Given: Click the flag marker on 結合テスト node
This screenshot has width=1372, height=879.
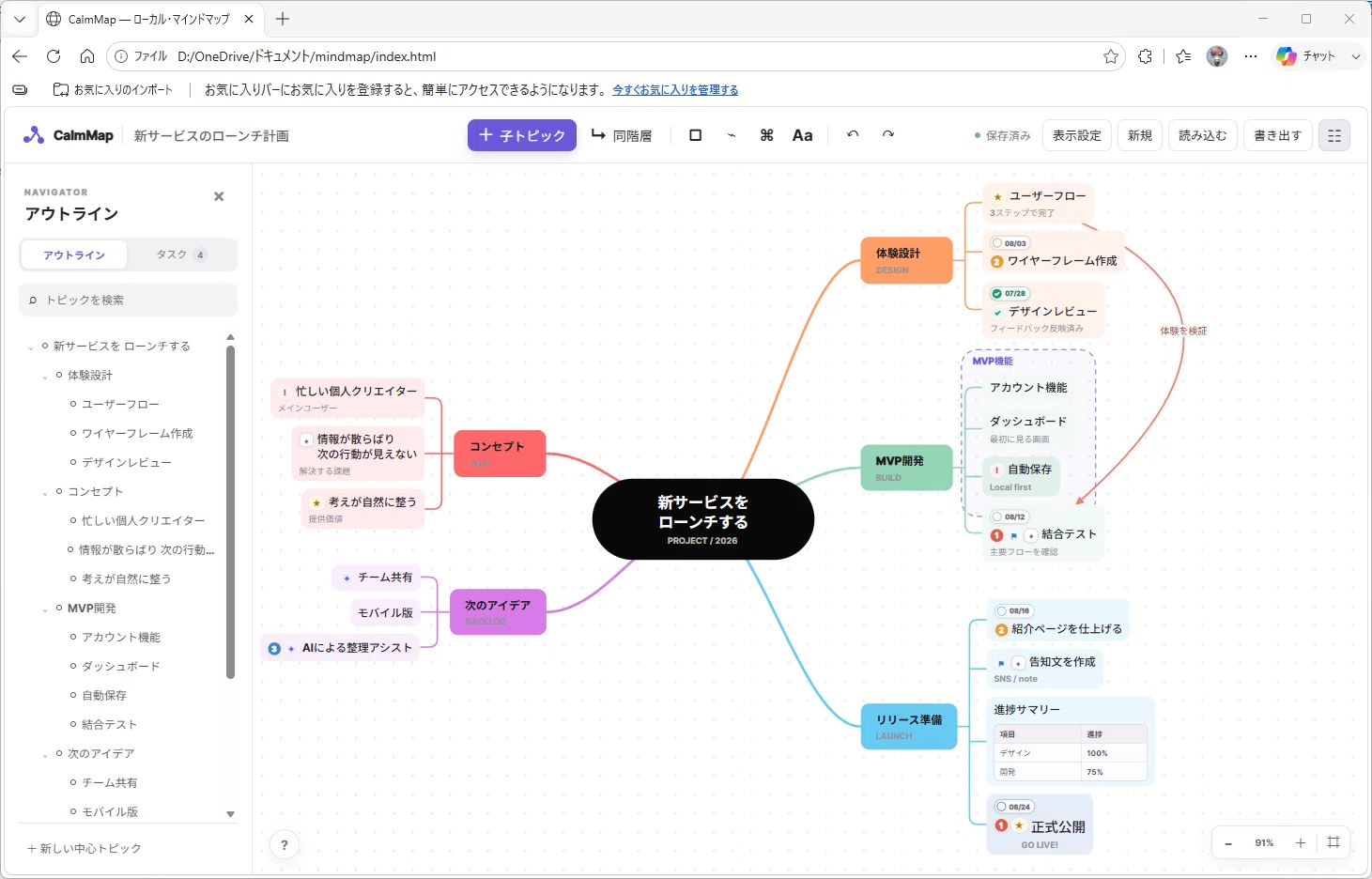Looking at the screenshot, I should (1014, 535).
